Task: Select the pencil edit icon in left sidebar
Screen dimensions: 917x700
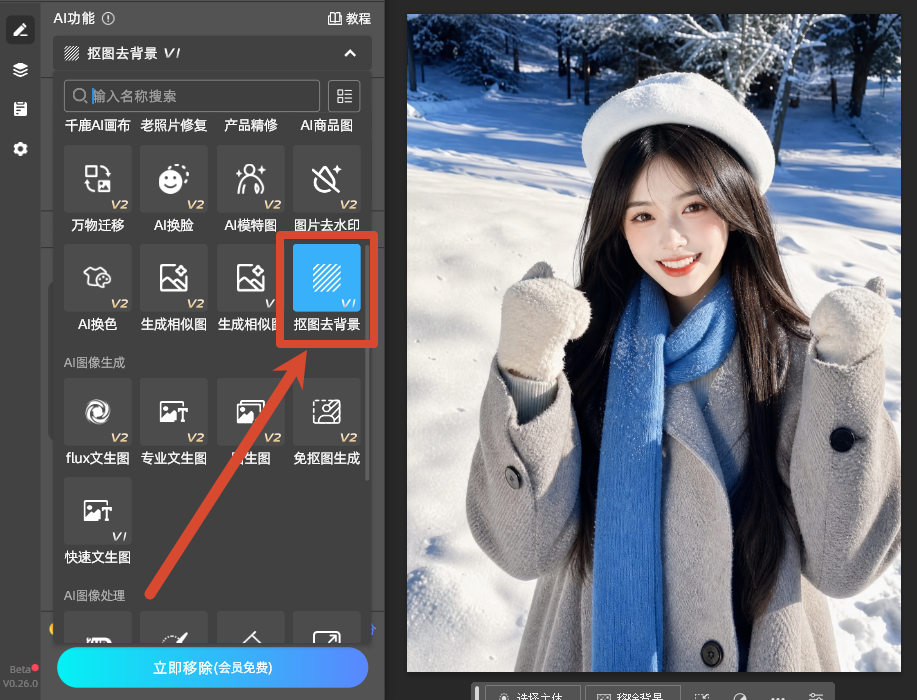Action: 20,30
